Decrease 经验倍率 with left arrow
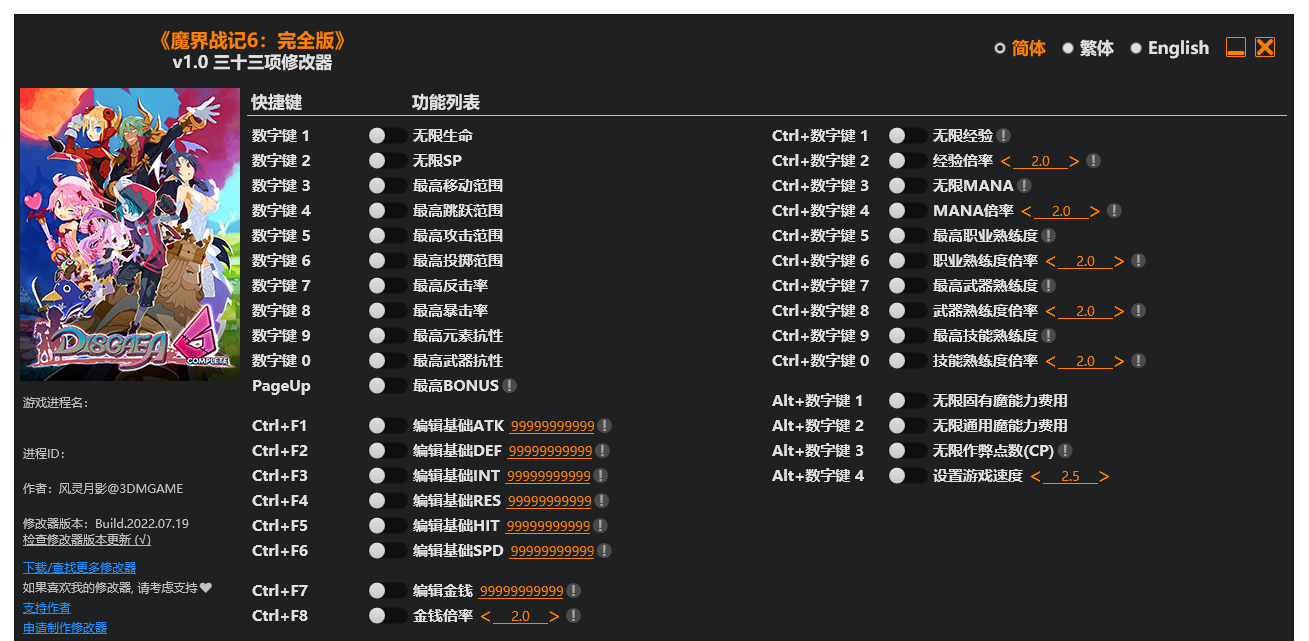1309x641 pixels. point(1006,161)
